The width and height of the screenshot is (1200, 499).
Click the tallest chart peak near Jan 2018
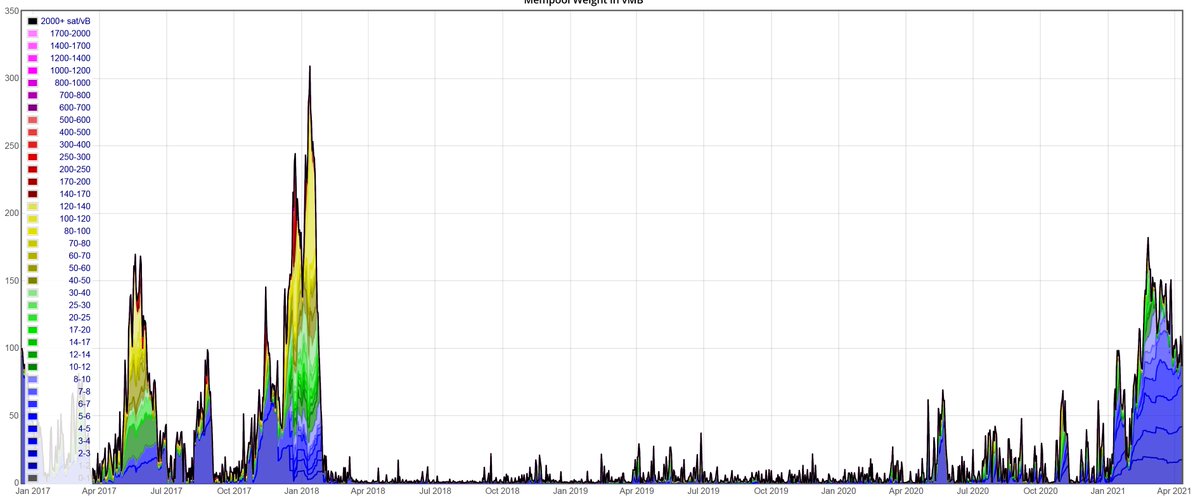tap(310, 67)
